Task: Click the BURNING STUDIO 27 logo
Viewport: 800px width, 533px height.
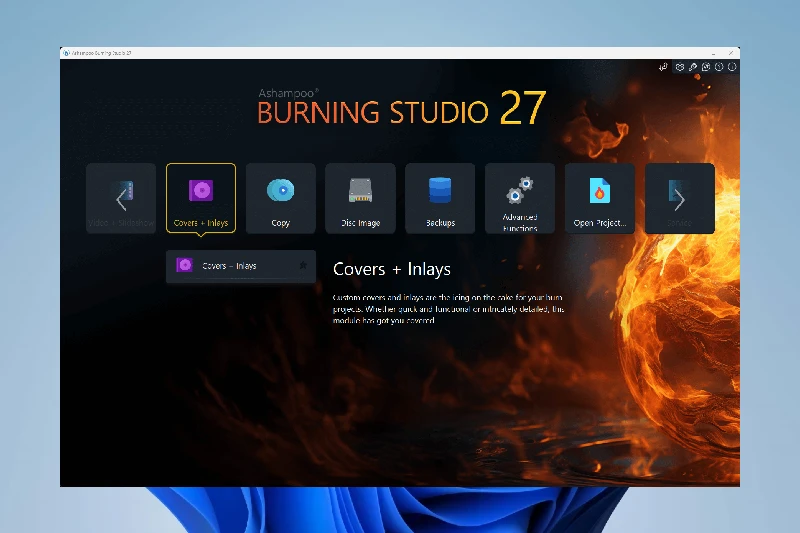Action: pyautogui.click(x=402, y=108)
